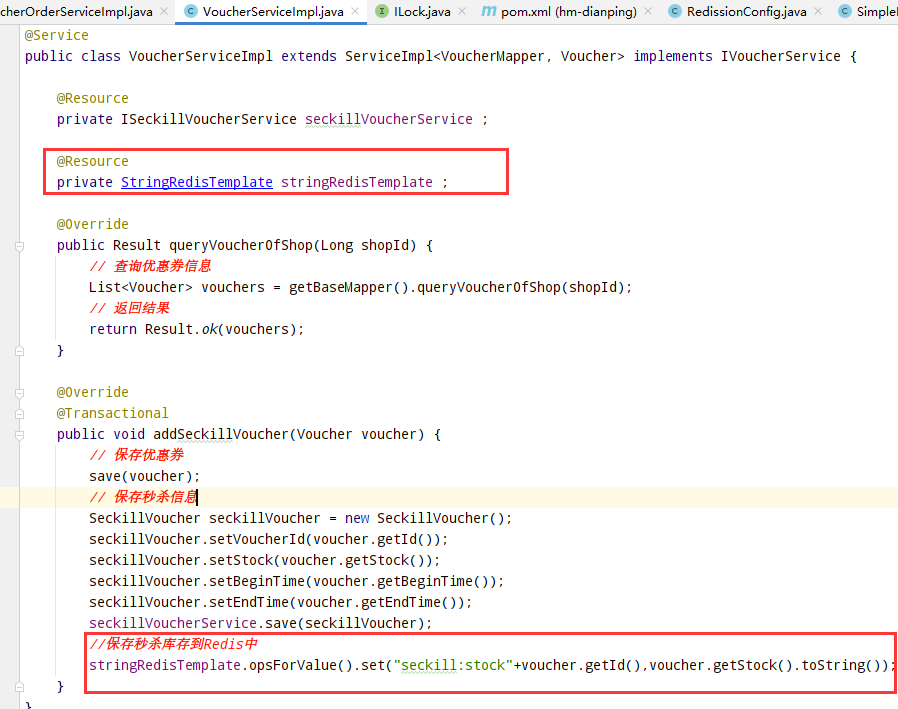Click IVoucherService in the implements clause
This screenshot has width=898, height=709.
tap(781, 56)
